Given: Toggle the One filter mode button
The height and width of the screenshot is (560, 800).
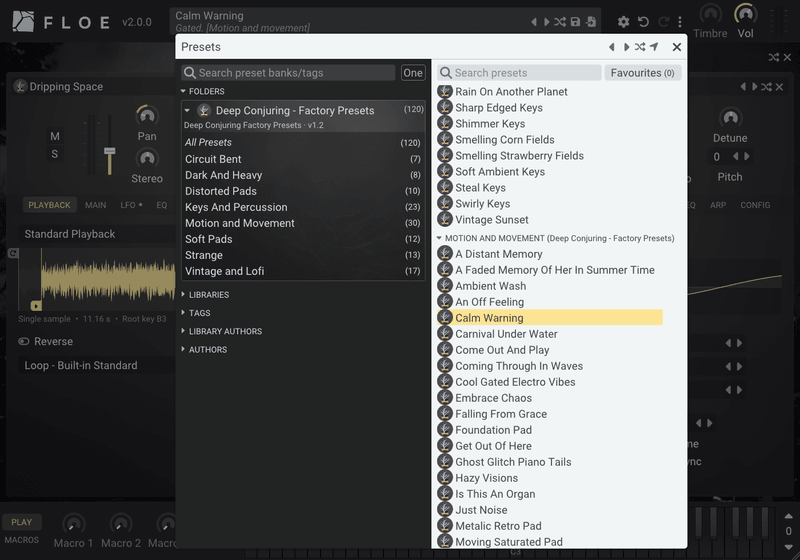Looking at the screenshot, I should pyautogui.click(x=413, y=73).
